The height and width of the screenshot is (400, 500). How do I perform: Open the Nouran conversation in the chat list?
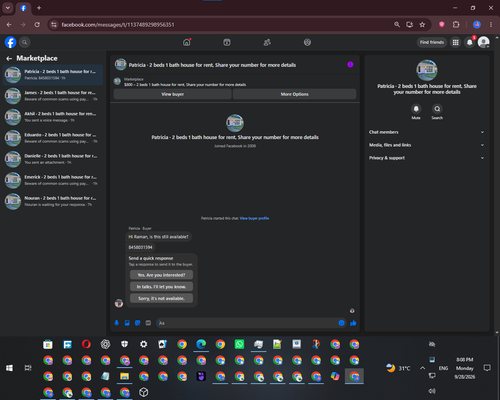click(x=53, y=201)
